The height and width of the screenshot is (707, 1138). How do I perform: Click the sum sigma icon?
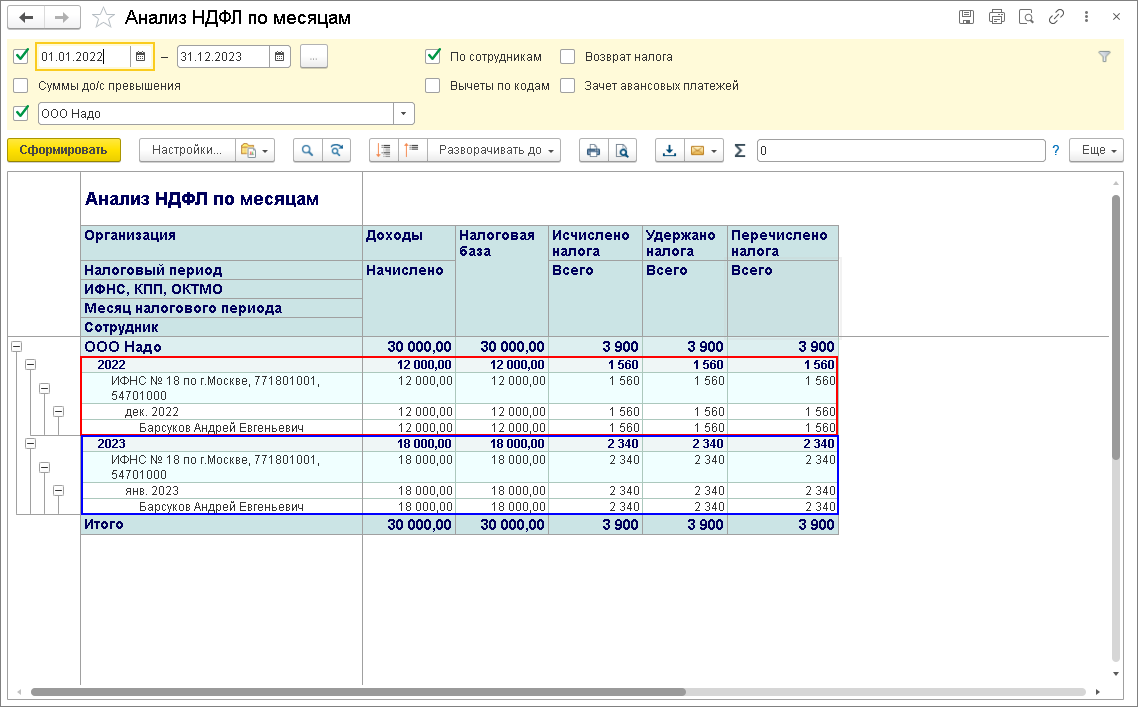click(x=740, y=150)
